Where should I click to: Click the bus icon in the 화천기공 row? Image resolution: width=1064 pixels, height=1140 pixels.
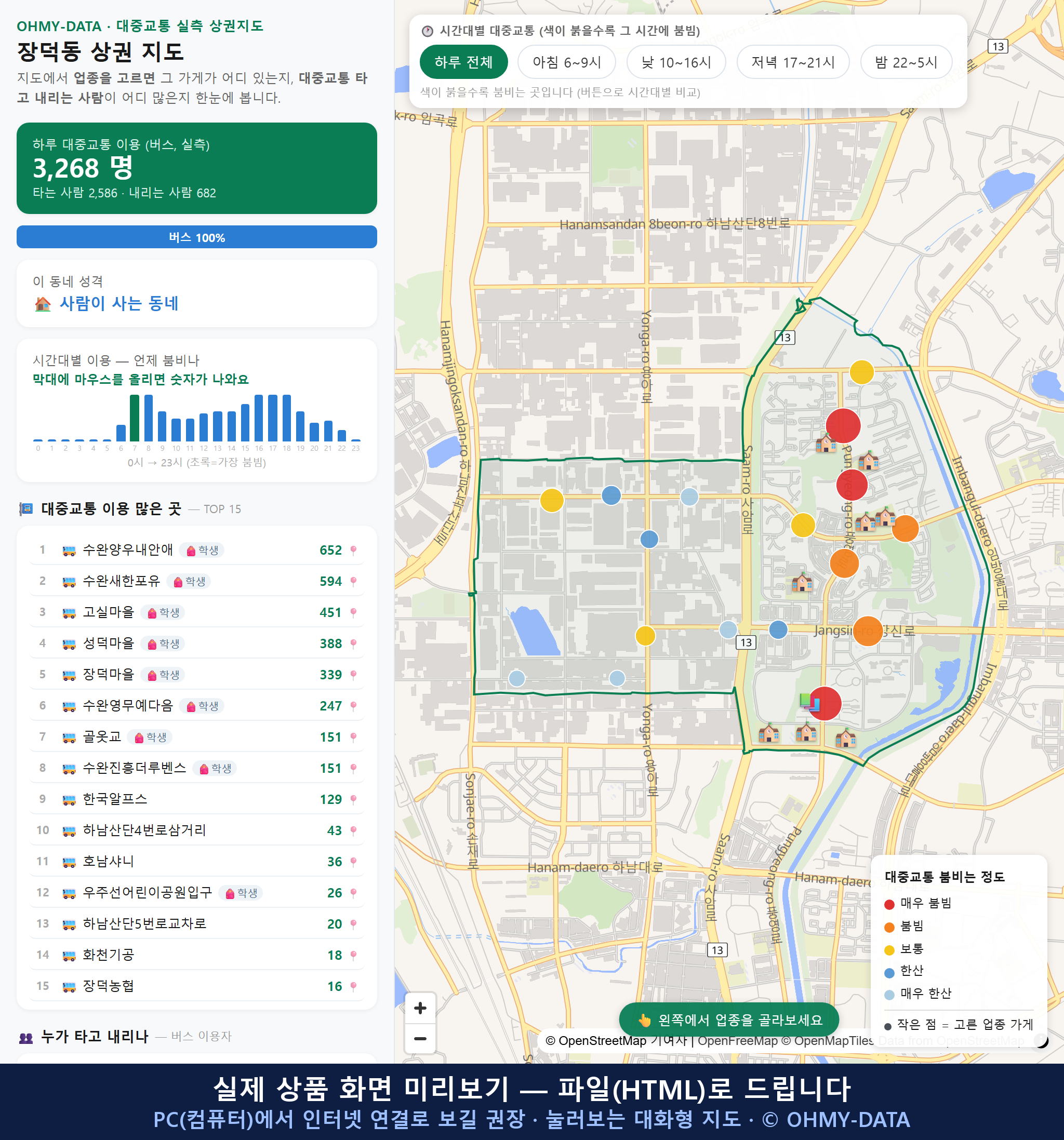click(69, 955)
